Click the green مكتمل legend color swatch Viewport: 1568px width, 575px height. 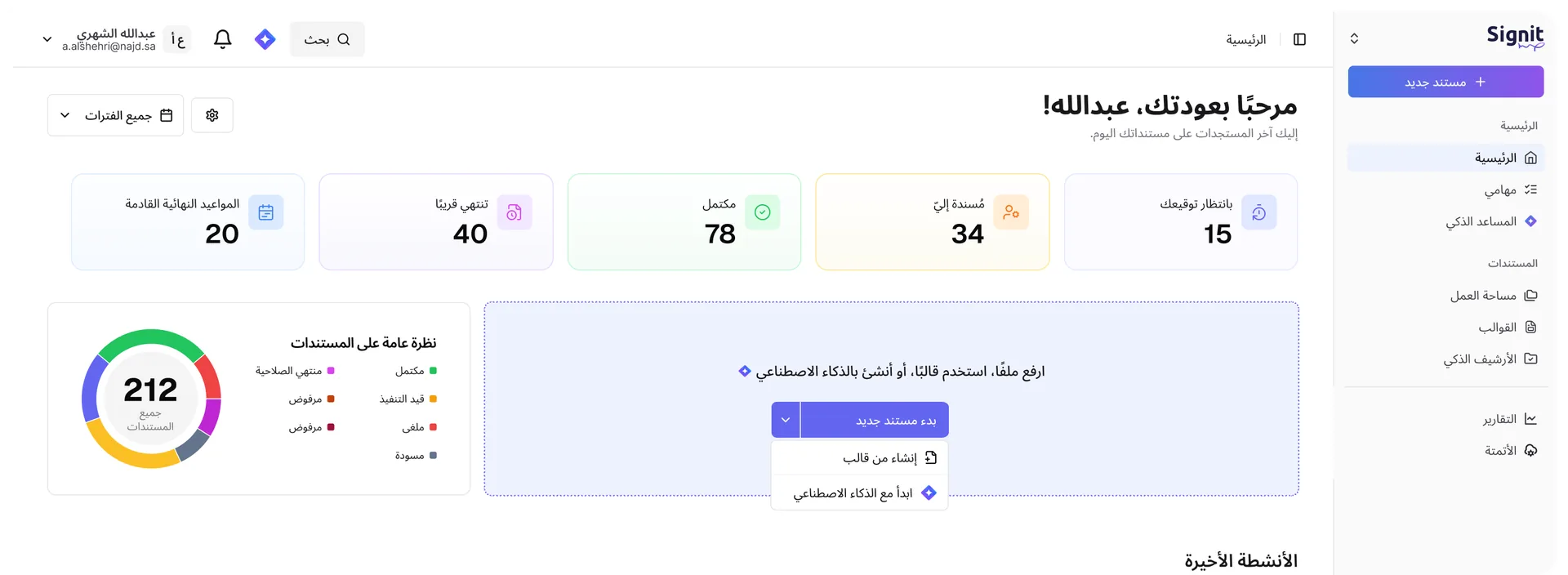click(432, 370)
